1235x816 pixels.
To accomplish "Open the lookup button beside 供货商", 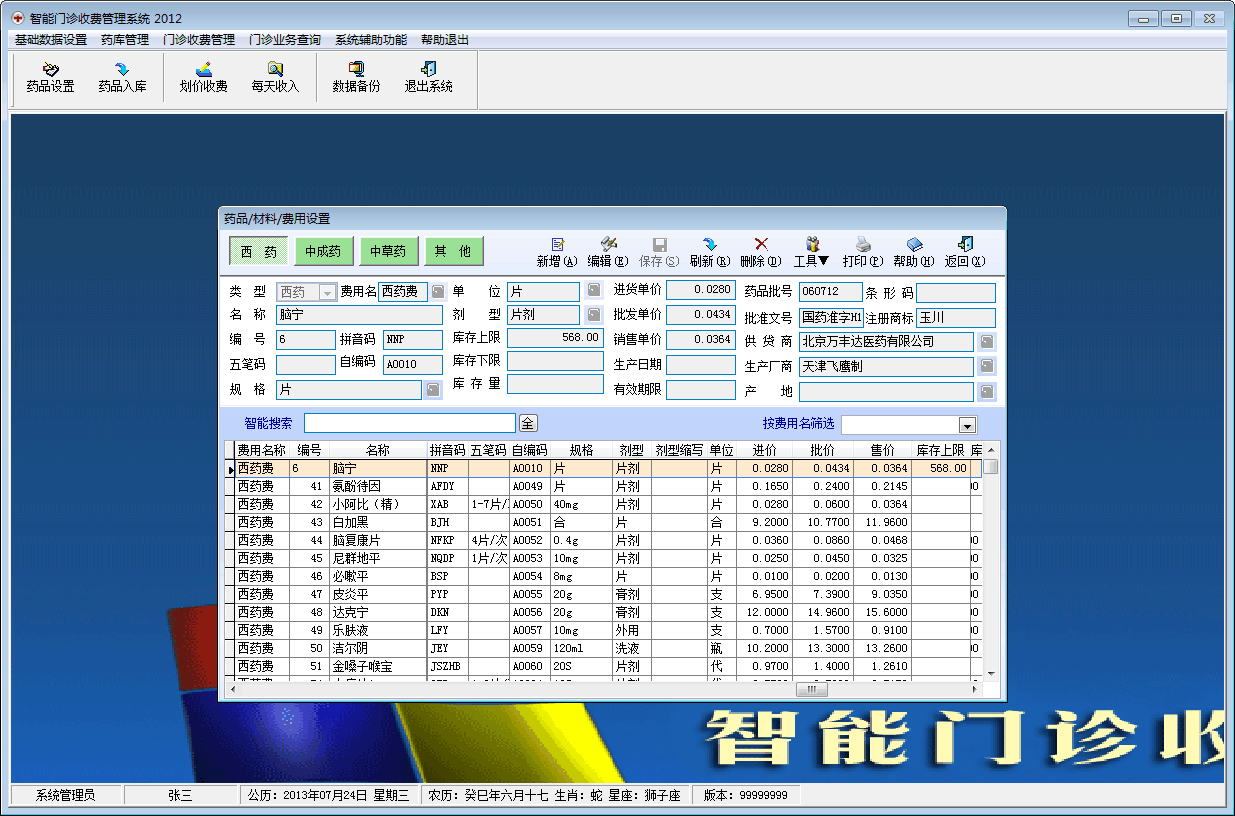I will pos(986,342).
